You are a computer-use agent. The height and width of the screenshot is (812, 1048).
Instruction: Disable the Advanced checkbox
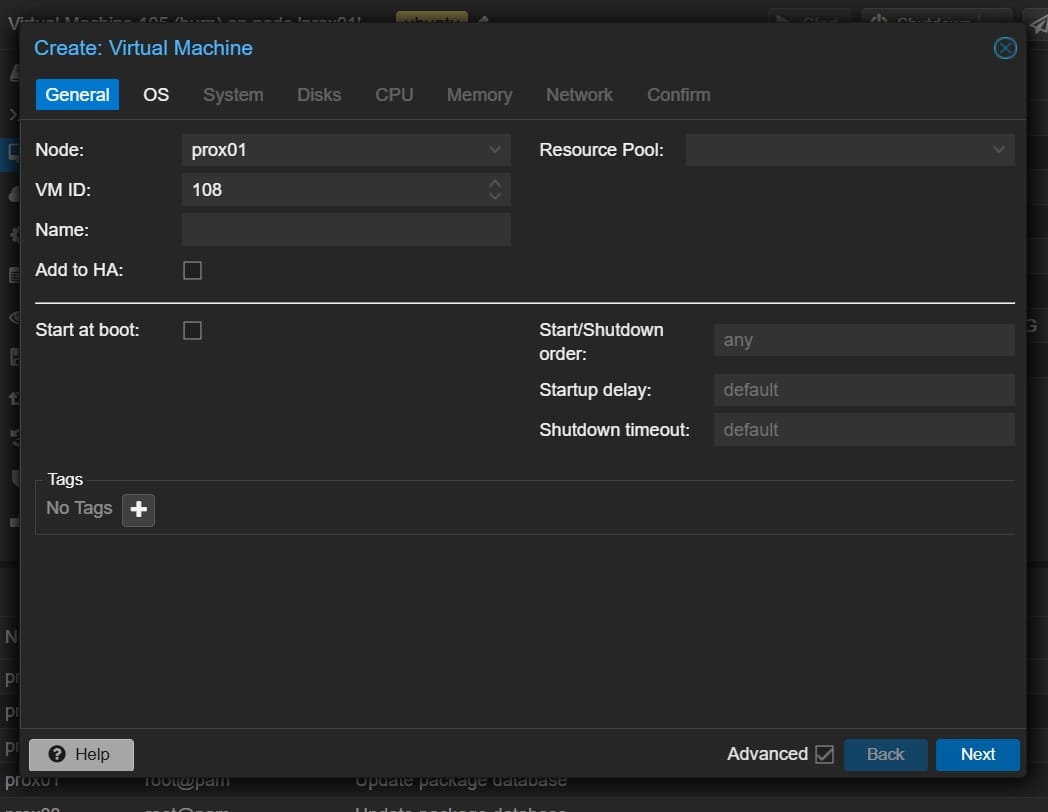pos(824,754)
